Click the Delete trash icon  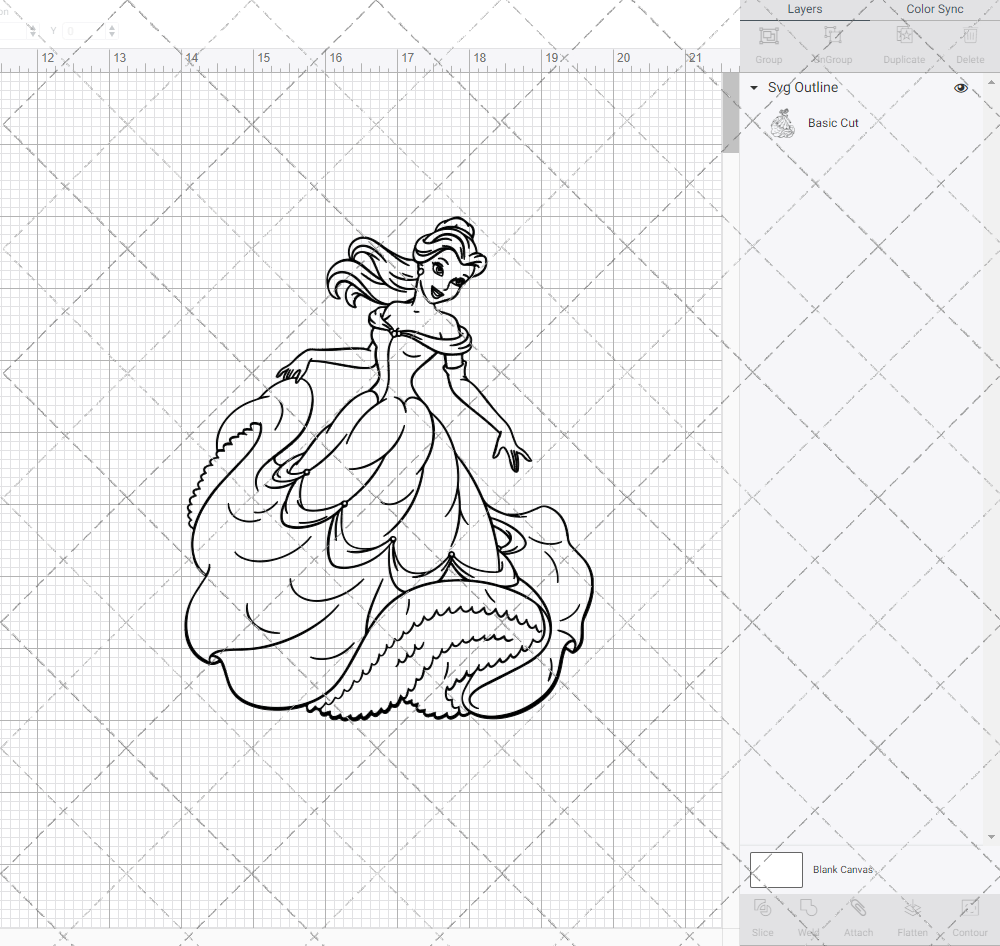(970, 36)
